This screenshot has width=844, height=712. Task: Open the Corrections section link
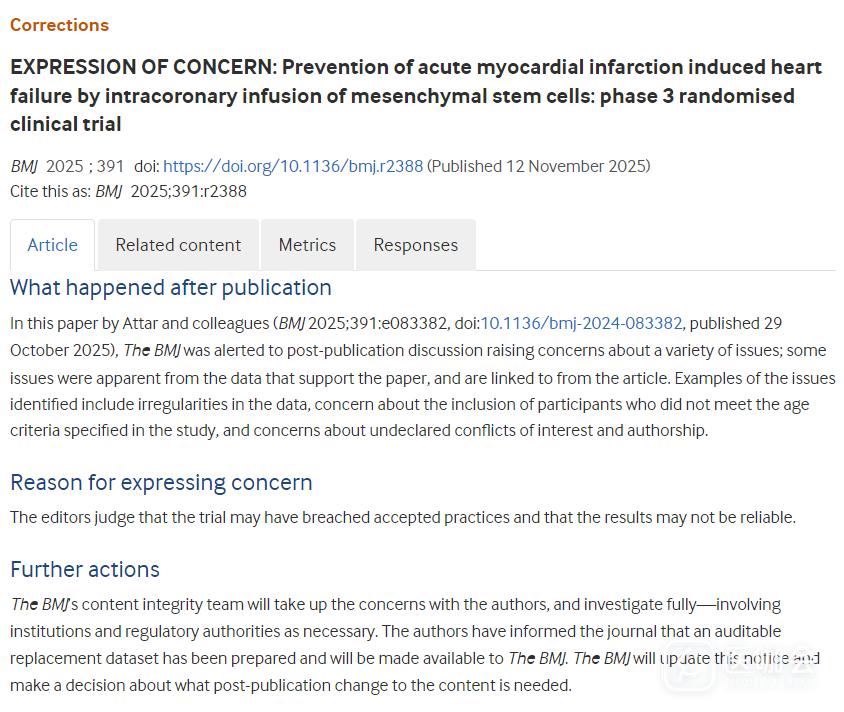tap(59, 25)
